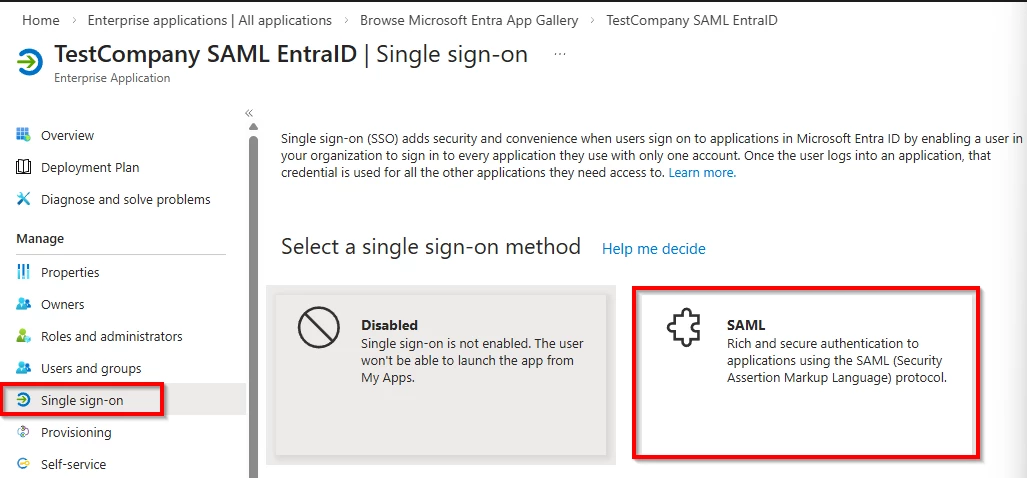Open Browse Microsoft Entra App Gallery breadcrumb

(466, 20)
